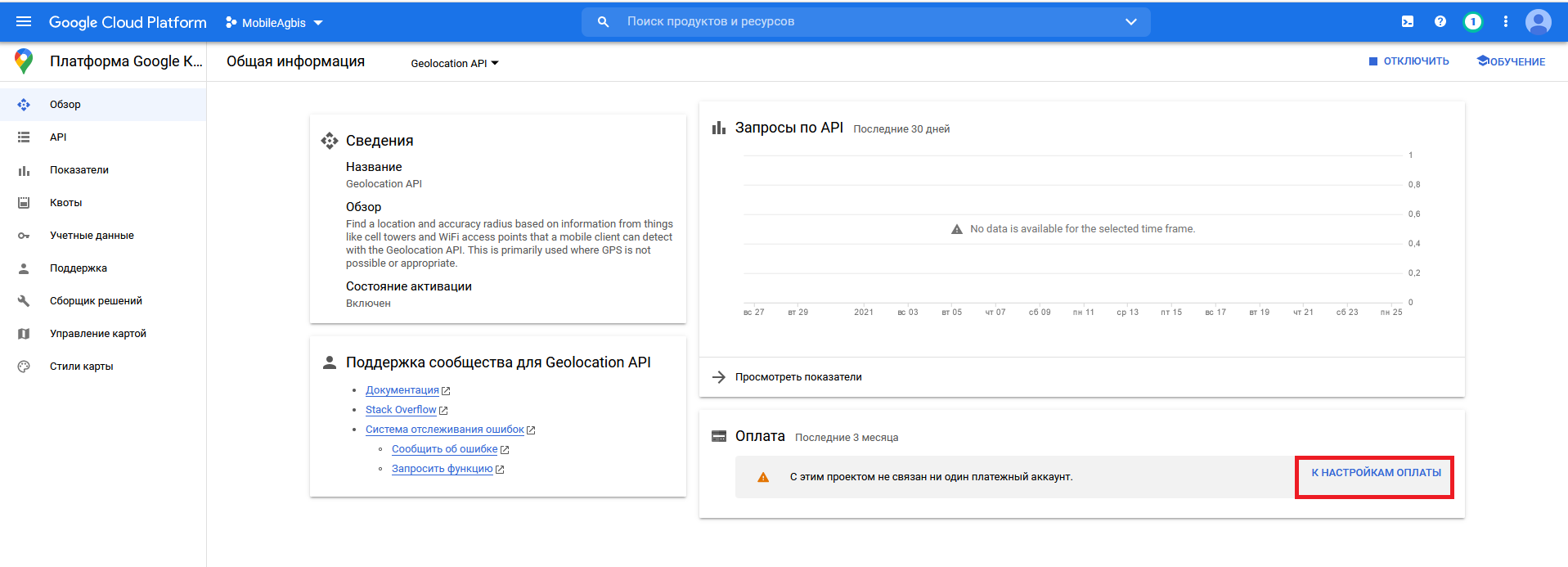
Task: Click К НАСТРОЙКАМ ОПЛАТЫ button
Action: point(1376,473)
